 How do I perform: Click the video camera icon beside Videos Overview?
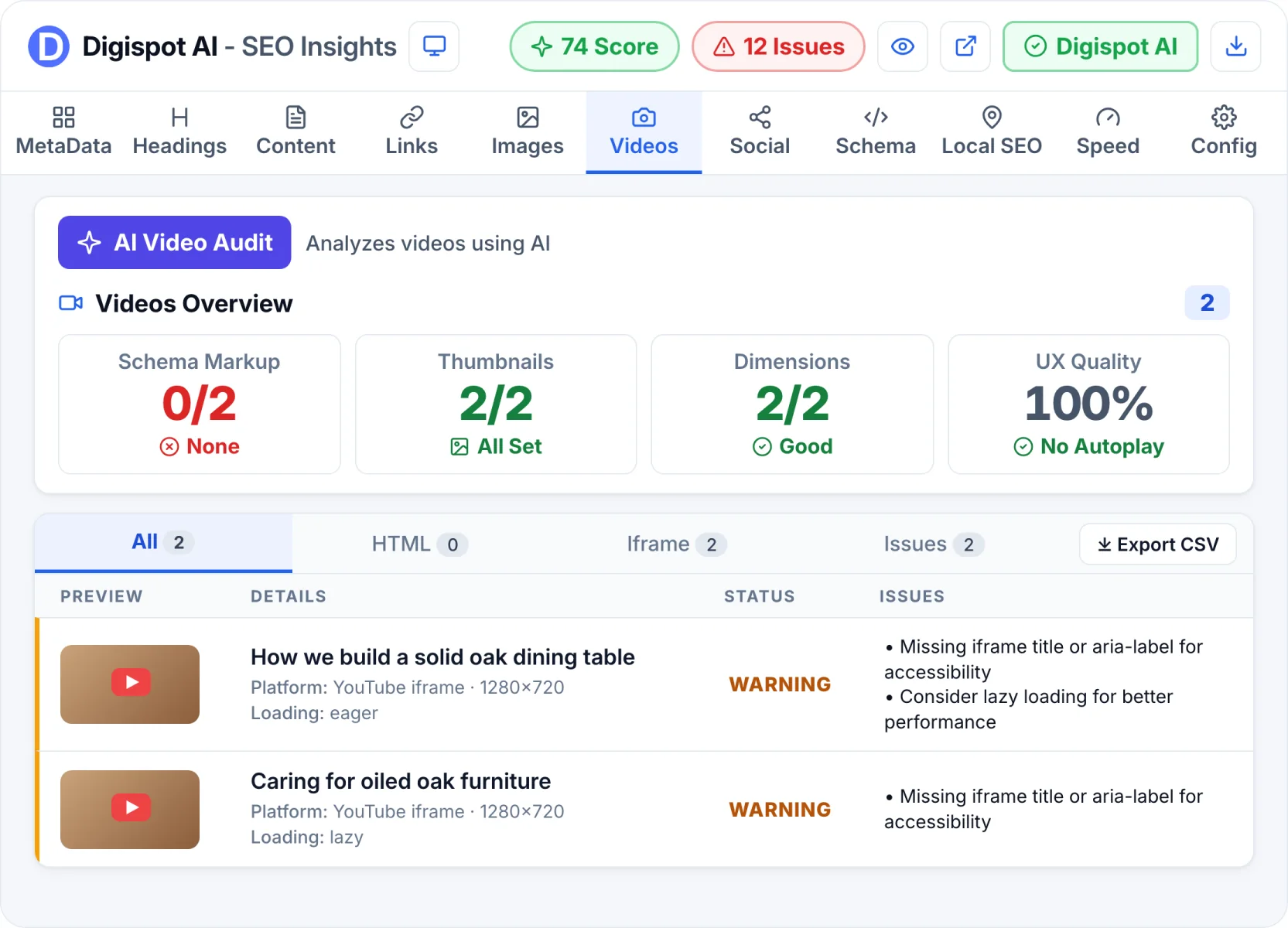(71, 303)
